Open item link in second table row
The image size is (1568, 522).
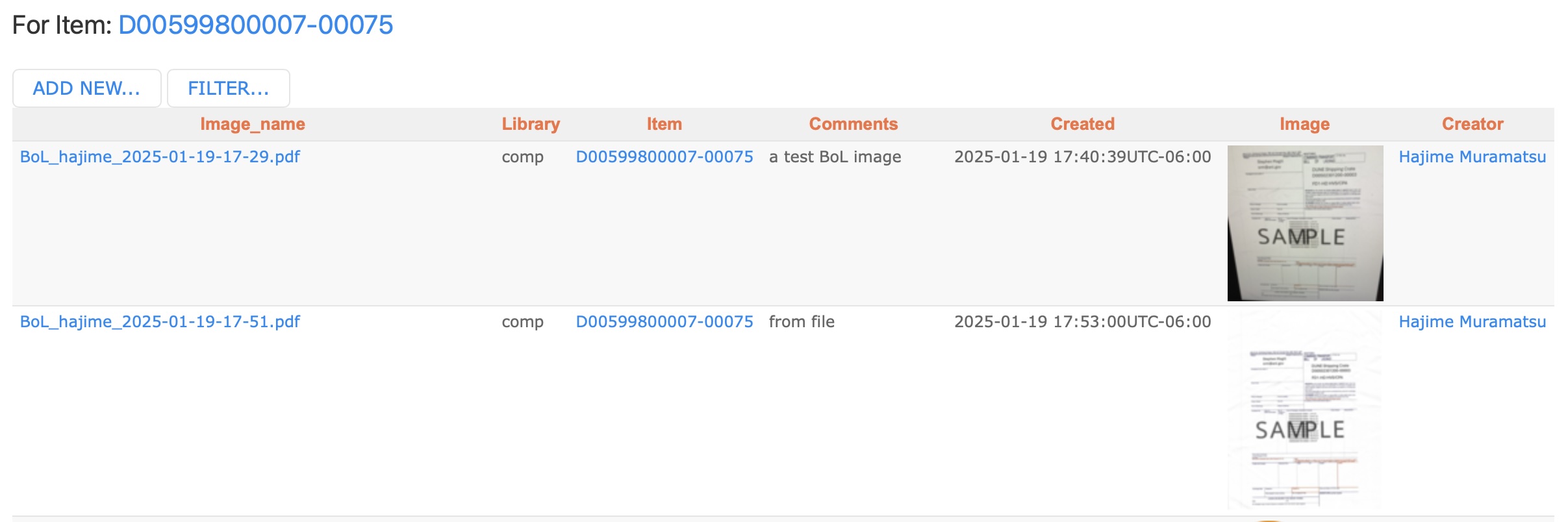pyautogui.click(x=664, y=322)
